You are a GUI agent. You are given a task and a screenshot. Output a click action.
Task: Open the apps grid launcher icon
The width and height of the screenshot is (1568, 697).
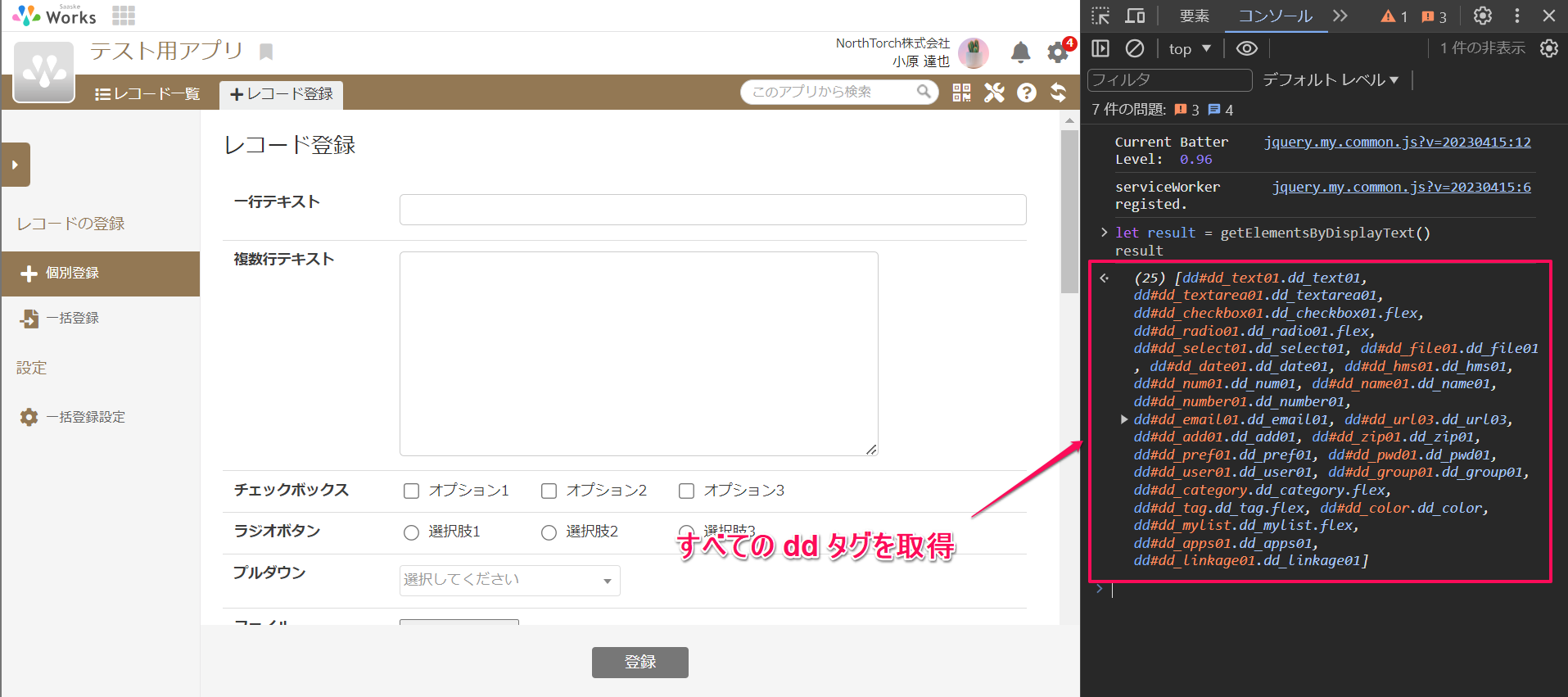click(x=124, y=16)
